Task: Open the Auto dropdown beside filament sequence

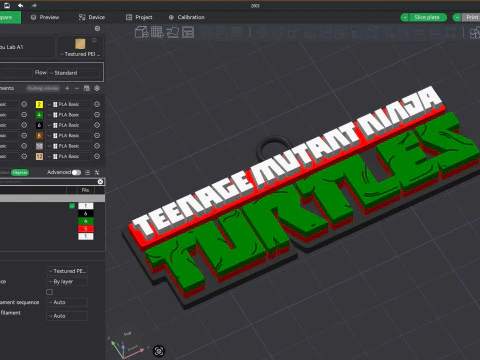Action: tap(67, 302)
